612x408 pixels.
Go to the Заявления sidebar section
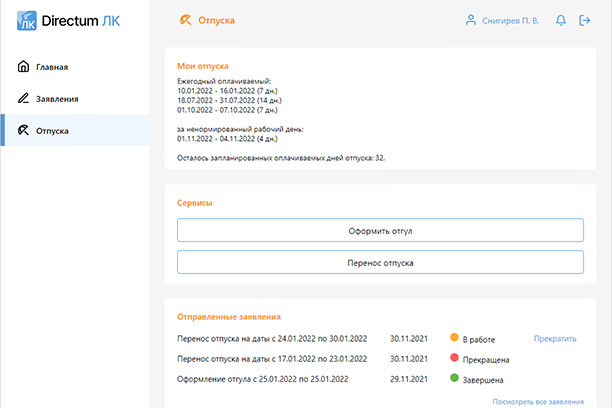pos(57,99)
